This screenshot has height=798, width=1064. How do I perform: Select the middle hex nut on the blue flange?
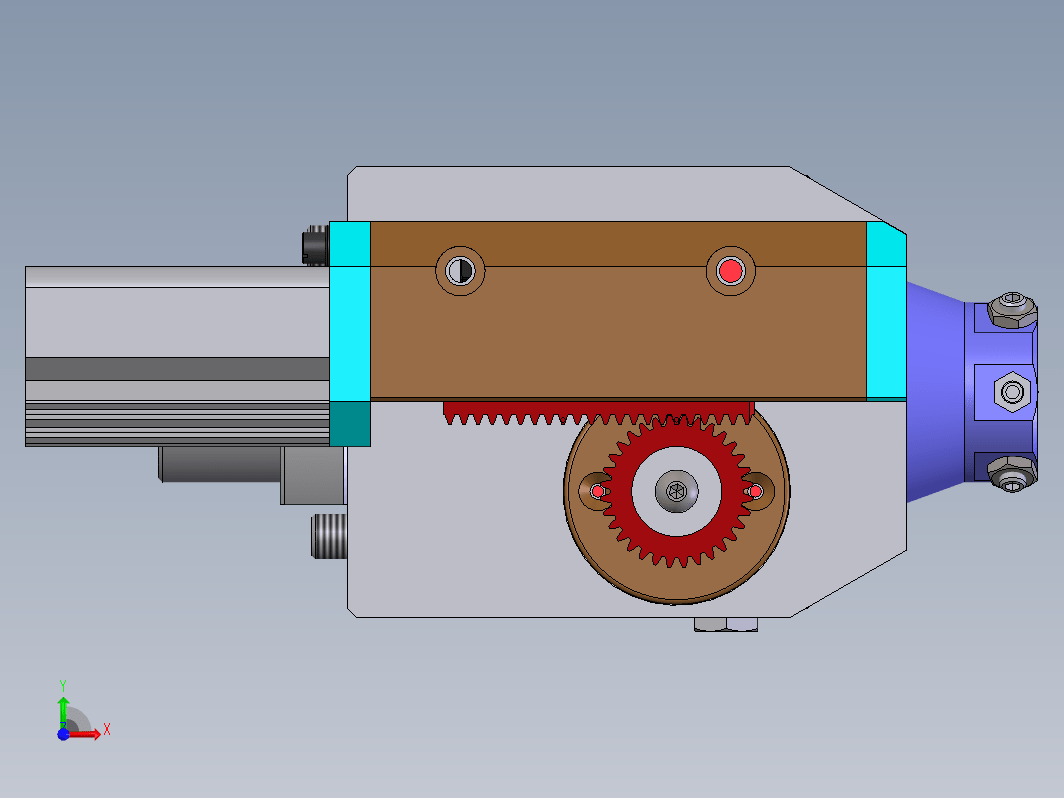1012,392
